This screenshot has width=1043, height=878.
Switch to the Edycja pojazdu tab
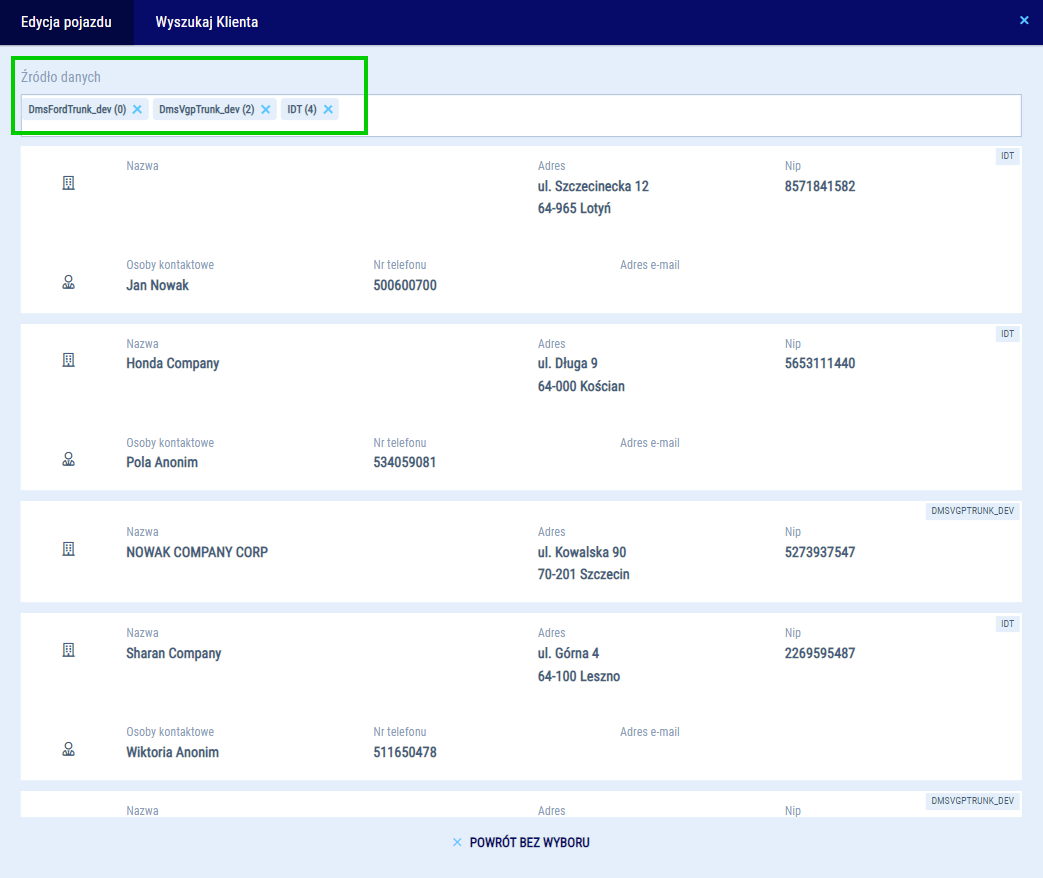[66, 22]
